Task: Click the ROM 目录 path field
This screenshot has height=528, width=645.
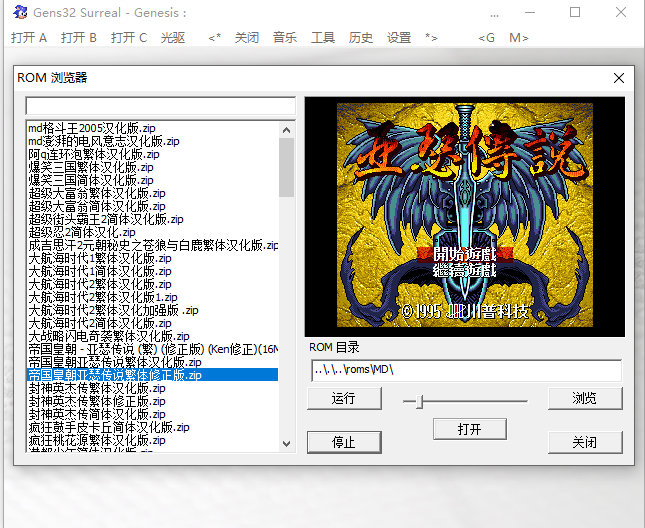Action: [465, 371]
